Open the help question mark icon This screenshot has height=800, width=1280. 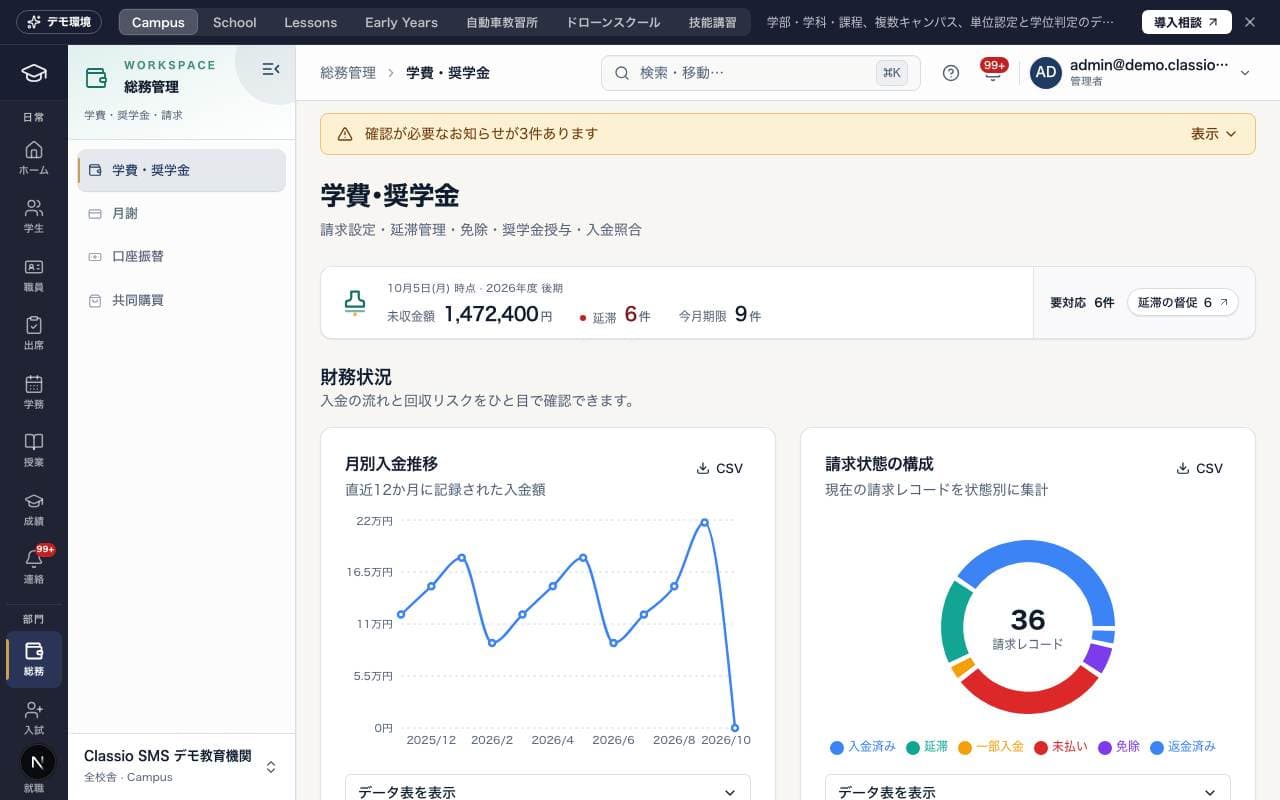point(951,73)
